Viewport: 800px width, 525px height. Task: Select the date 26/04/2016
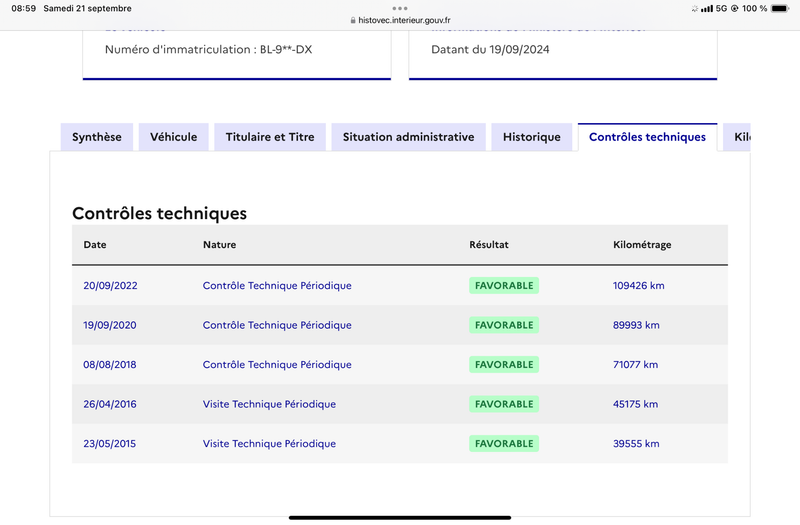tap(110, 404)
